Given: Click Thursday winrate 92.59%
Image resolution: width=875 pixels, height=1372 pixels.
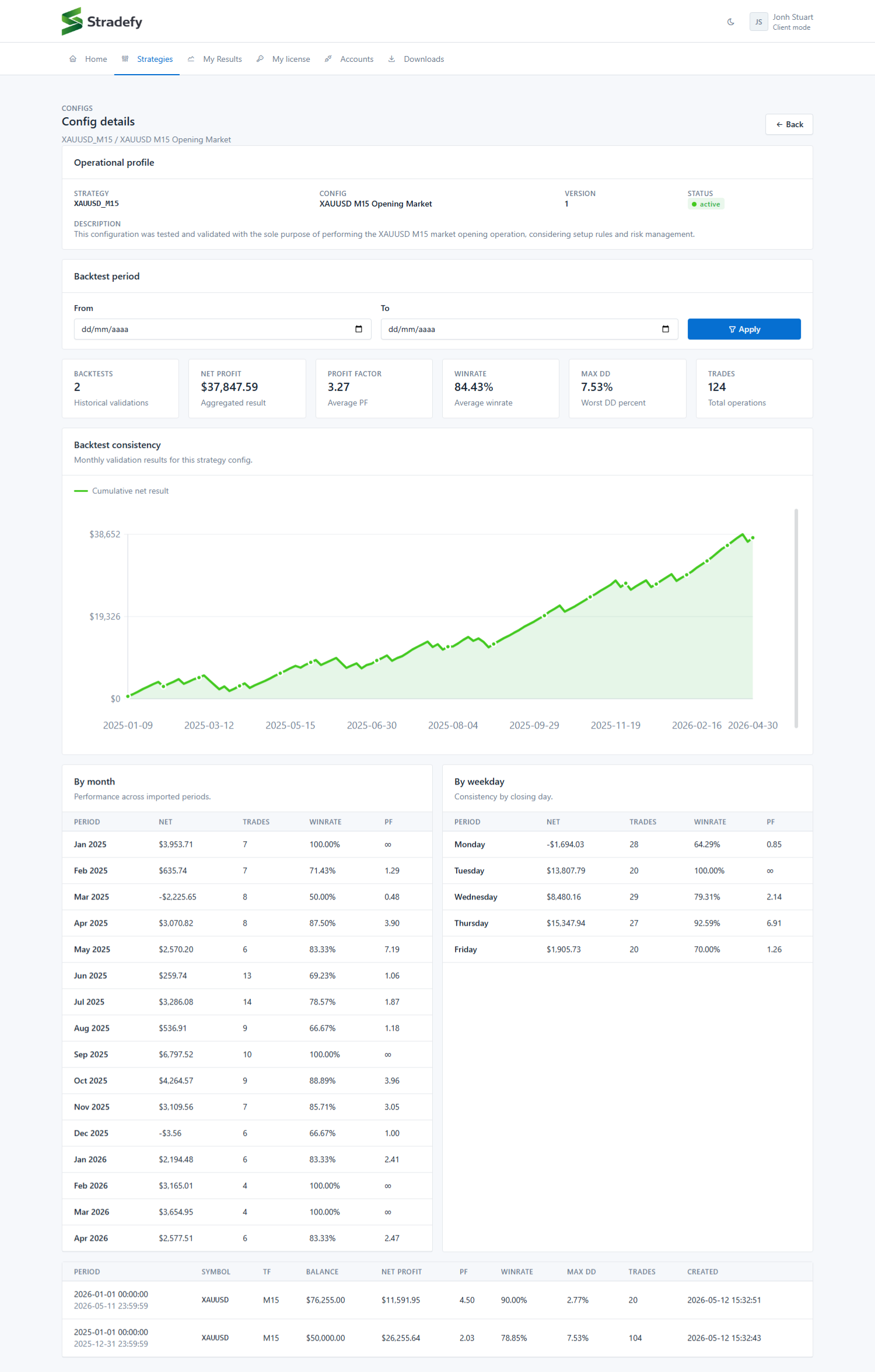Looking at the screenshot, I should 707,923.
